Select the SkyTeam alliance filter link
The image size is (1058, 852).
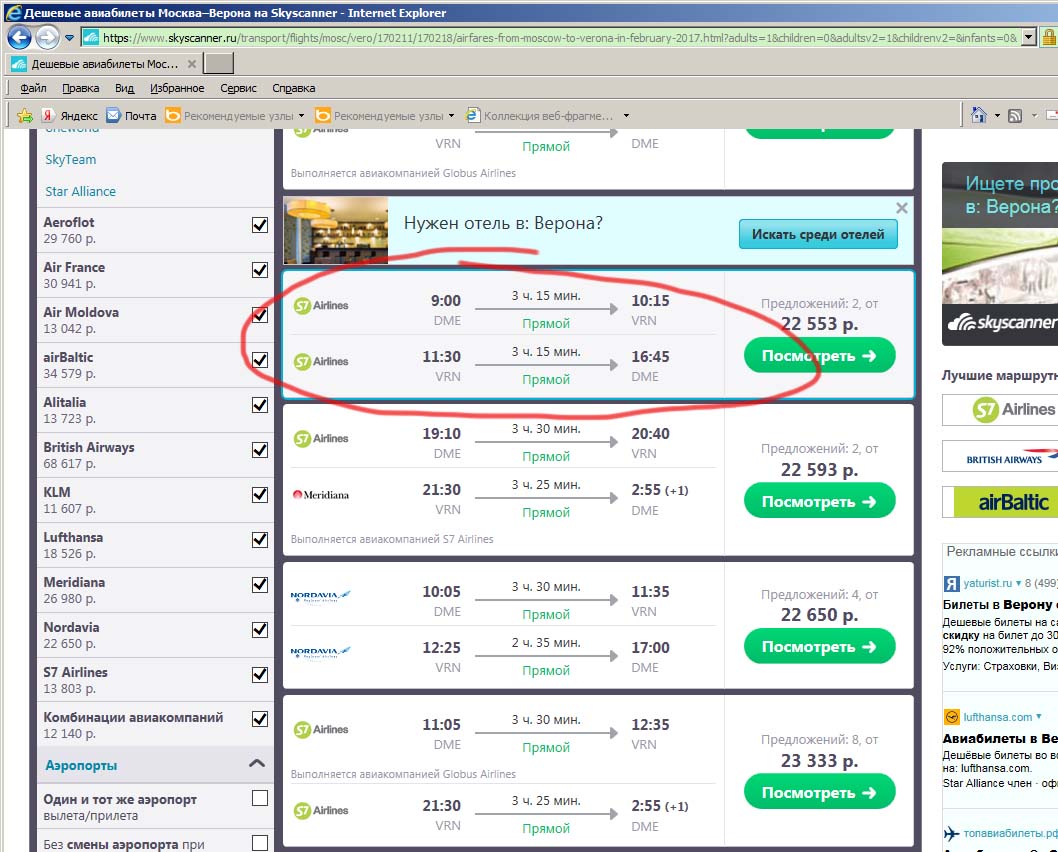click(71, 160)
